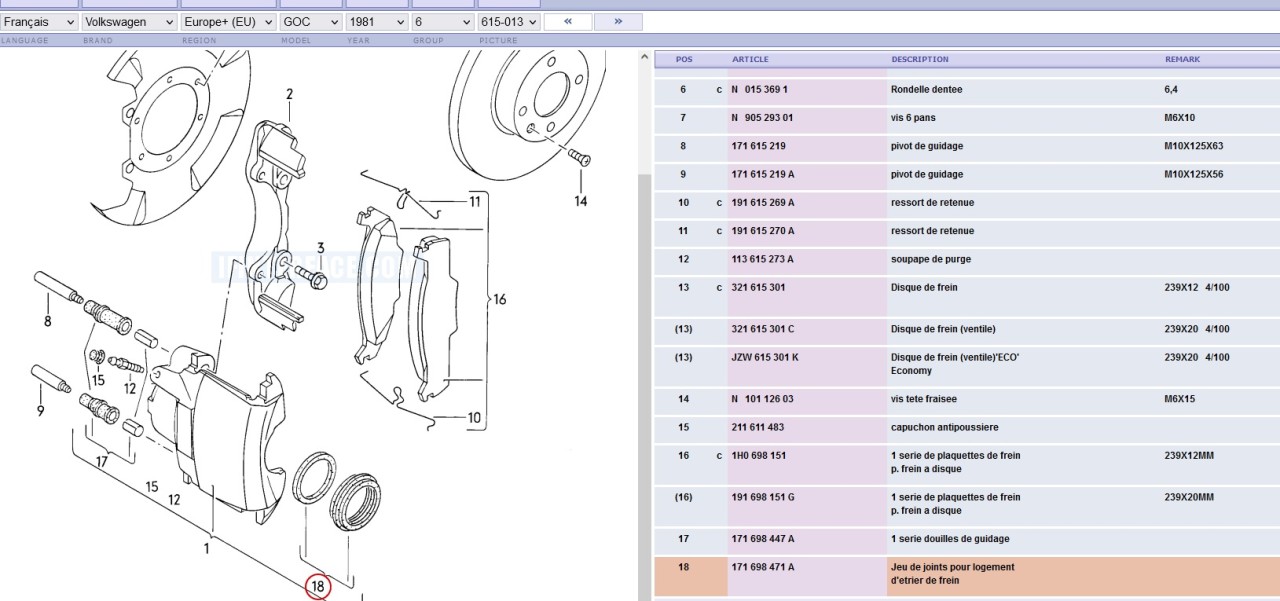1280x601 pixels.
Task: Click callout number 2 on brake carrier
Action: coord(289,95)
